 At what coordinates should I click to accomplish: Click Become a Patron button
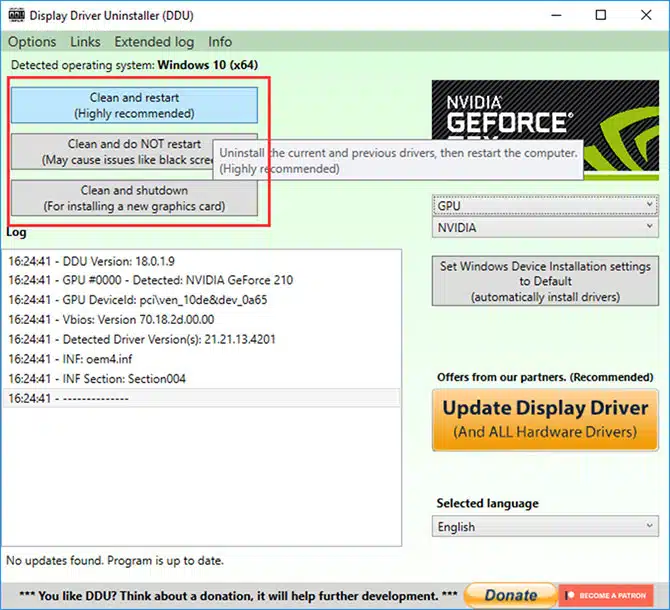pos(606,595)
